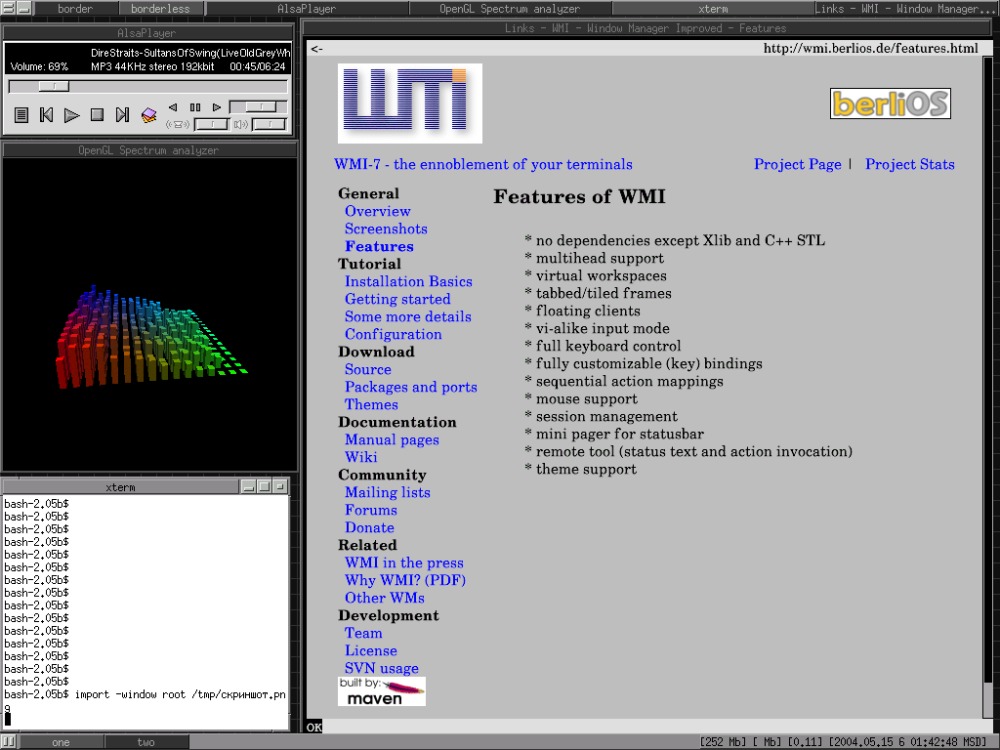Skip to previous track in AlsaPlayer
The height and width of the screenshot is (750, 1000).
pyautogui.click(x=47, y=115)
